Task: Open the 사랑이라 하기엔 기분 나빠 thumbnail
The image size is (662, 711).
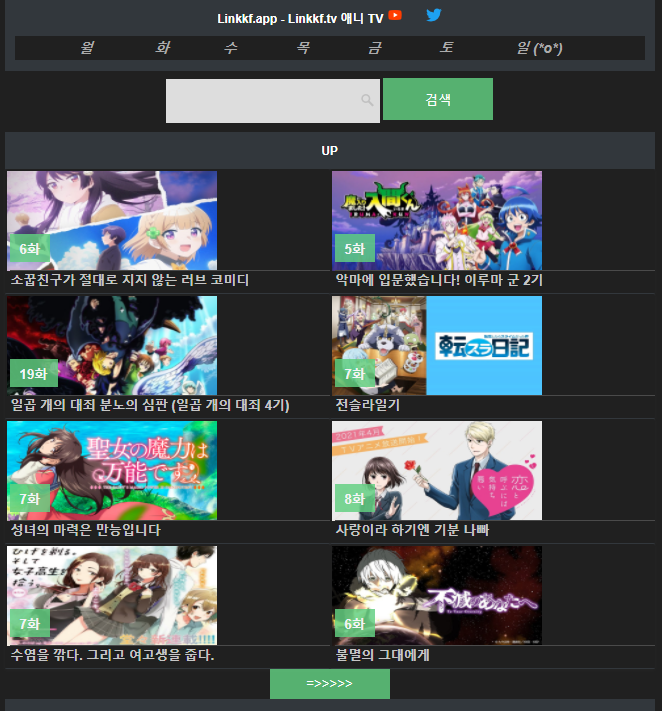Action: click(x=437, y=470)
